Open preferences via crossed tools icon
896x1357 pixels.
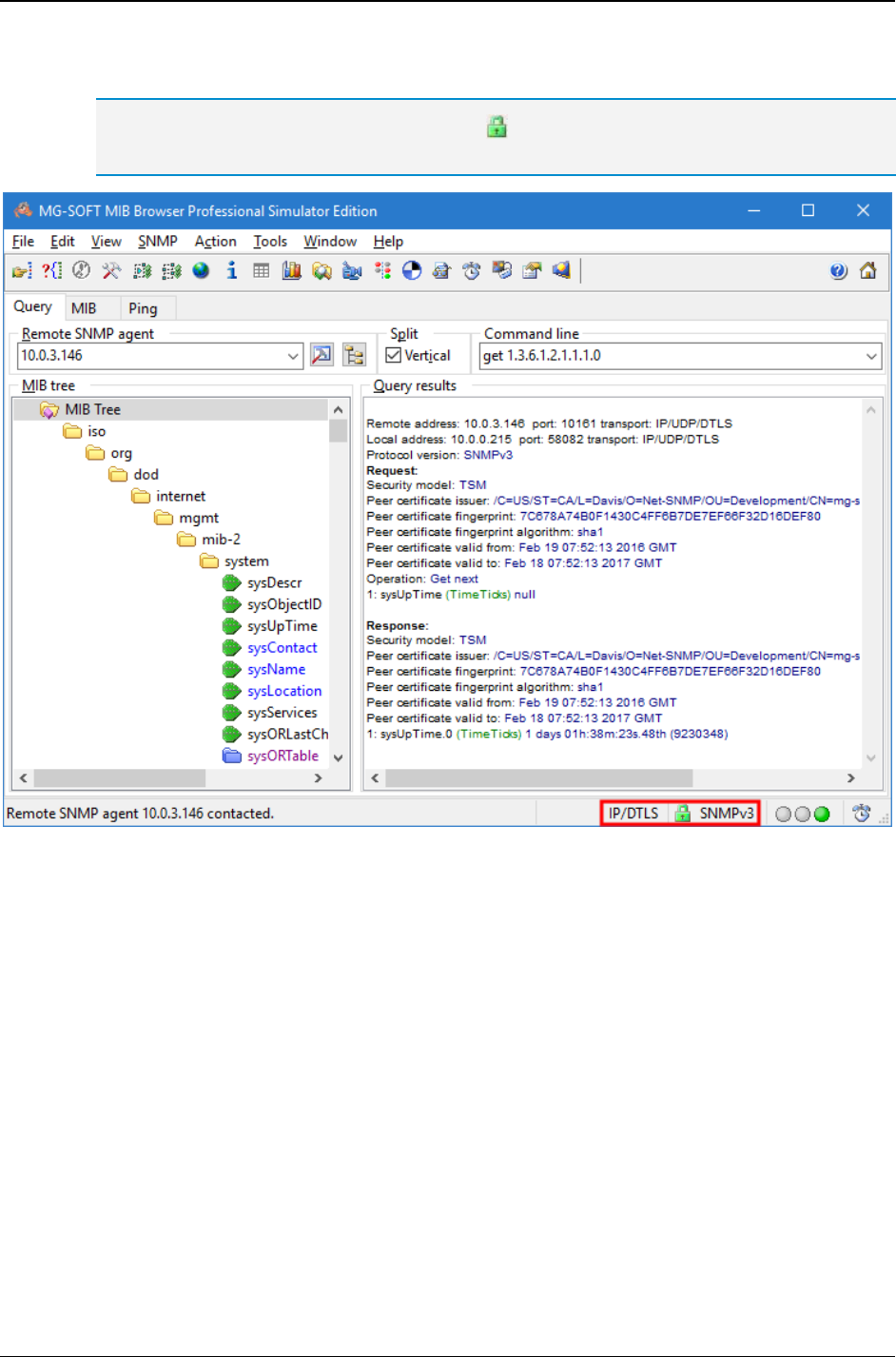(x=111, y=271)
